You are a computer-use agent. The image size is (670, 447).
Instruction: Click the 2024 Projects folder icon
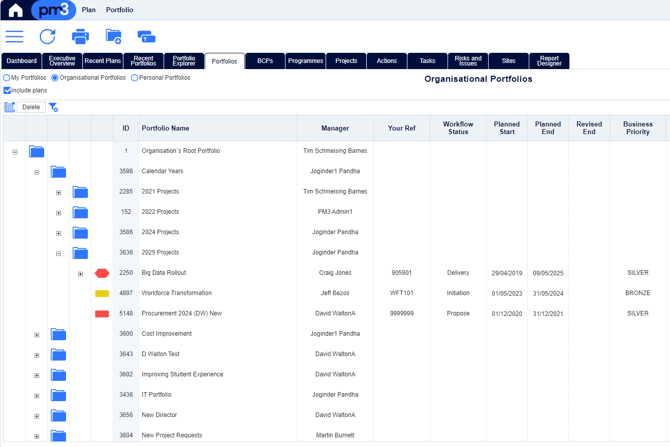point(80,233)
